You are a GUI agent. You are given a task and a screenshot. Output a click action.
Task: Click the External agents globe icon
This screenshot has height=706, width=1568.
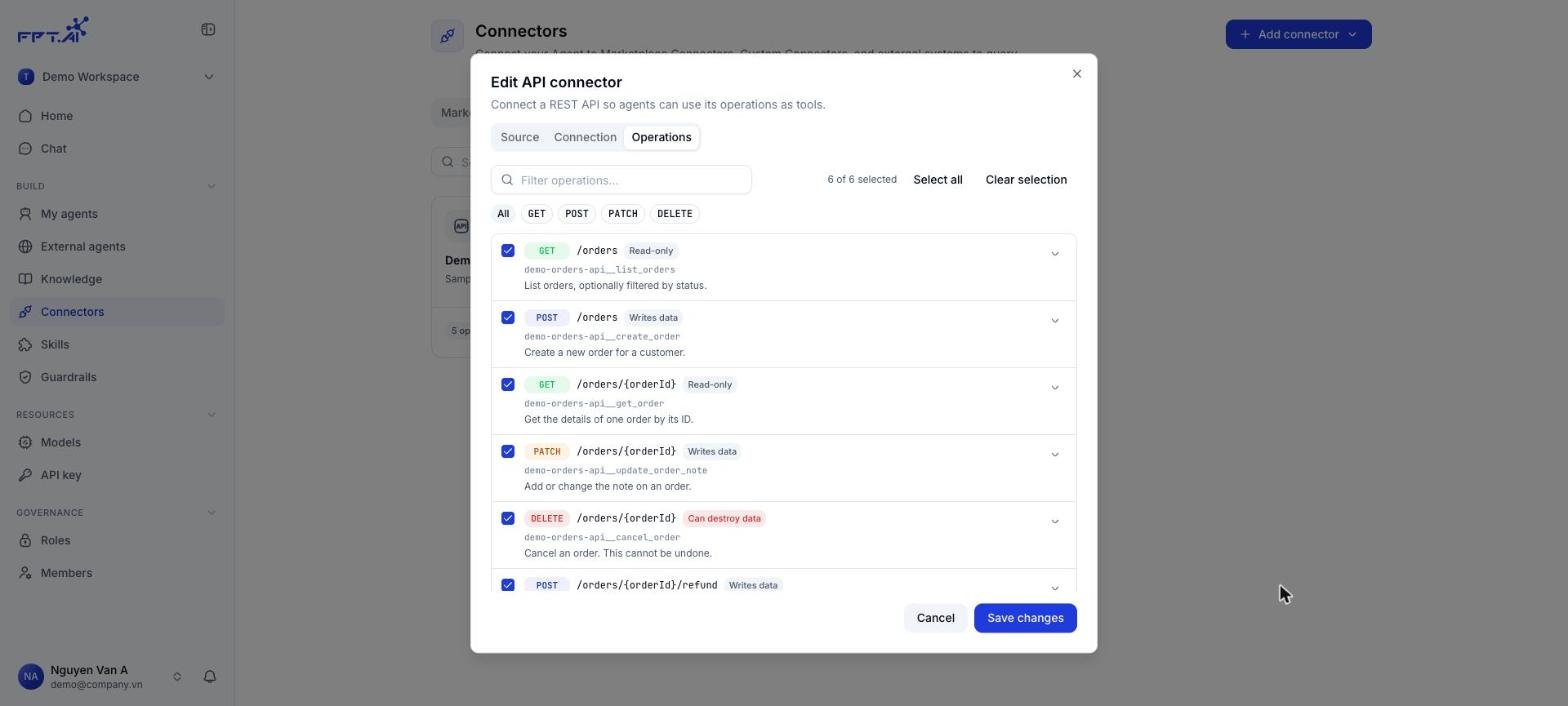click(26, 247)
